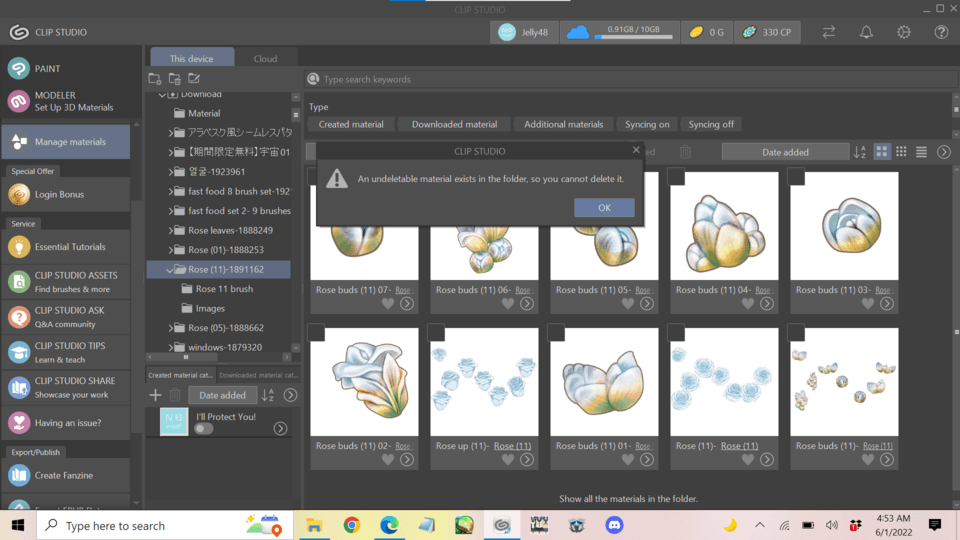Check the Rose buds (11) 02 checkbox
Screen dimensions: 960x540
pyautogui.click(x=316, y=332)
